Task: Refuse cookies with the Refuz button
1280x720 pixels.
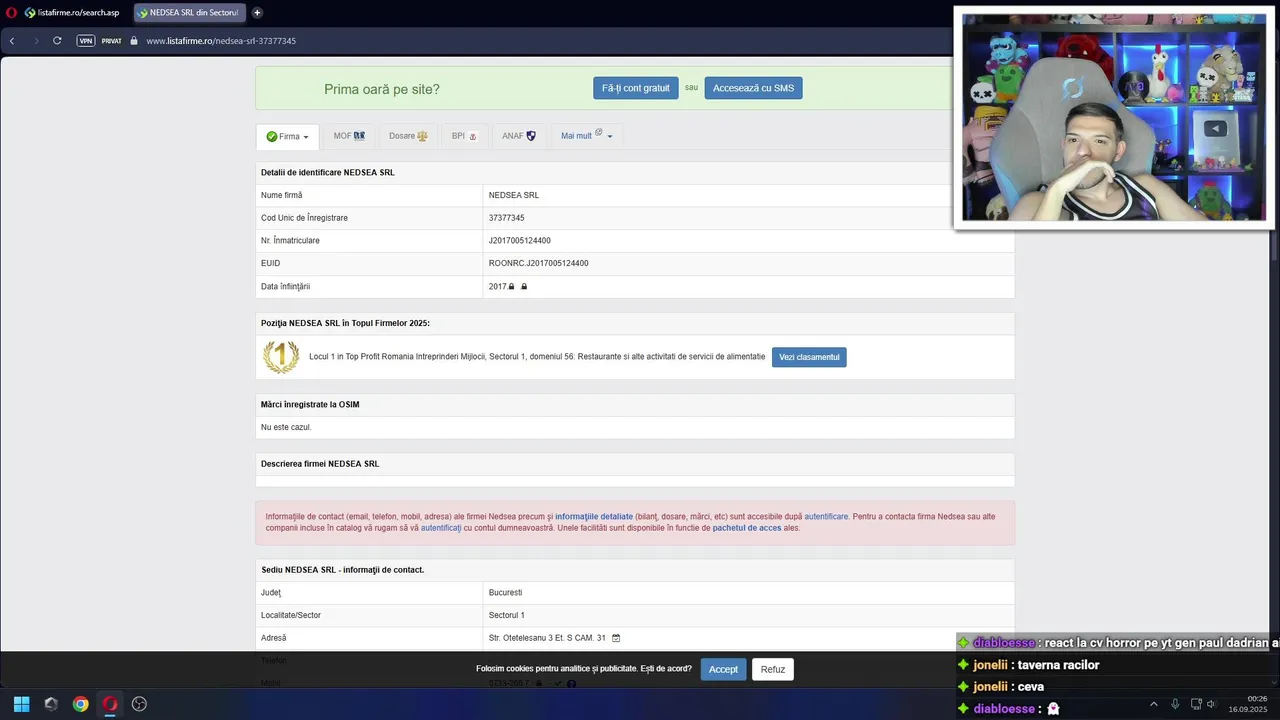Action: pyautogui.click(x=773, y=669)
